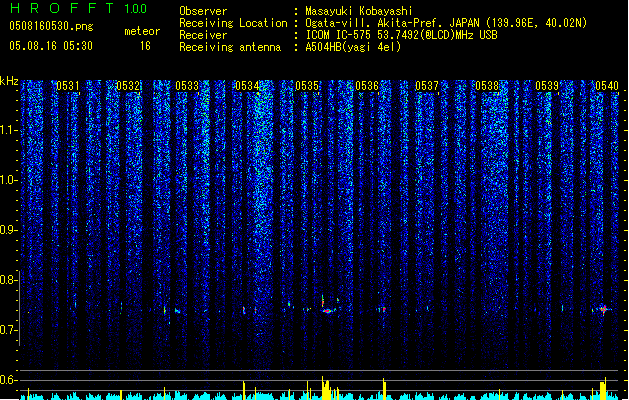The image size is (629, 400).
Task: Click the yellow intensity bars below 0540
Action: 603,388
